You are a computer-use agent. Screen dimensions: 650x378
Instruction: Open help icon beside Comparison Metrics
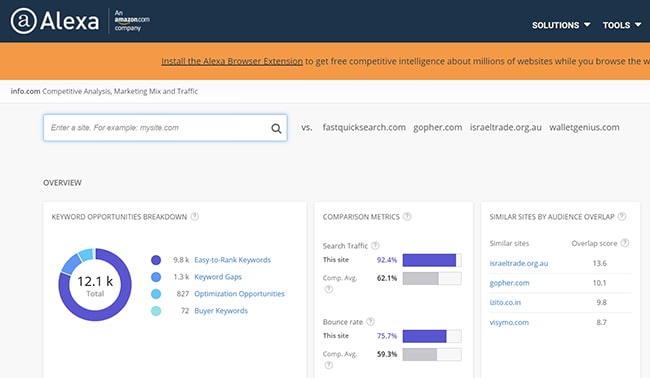tap(407, 216)
